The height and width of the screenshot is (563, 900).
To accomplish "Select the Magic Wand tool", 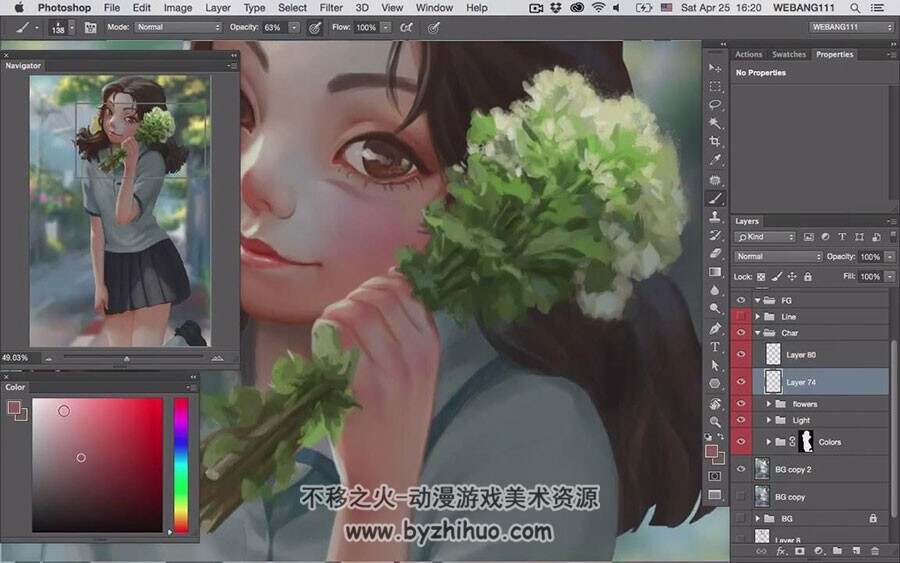I will [x=715, y=123].
